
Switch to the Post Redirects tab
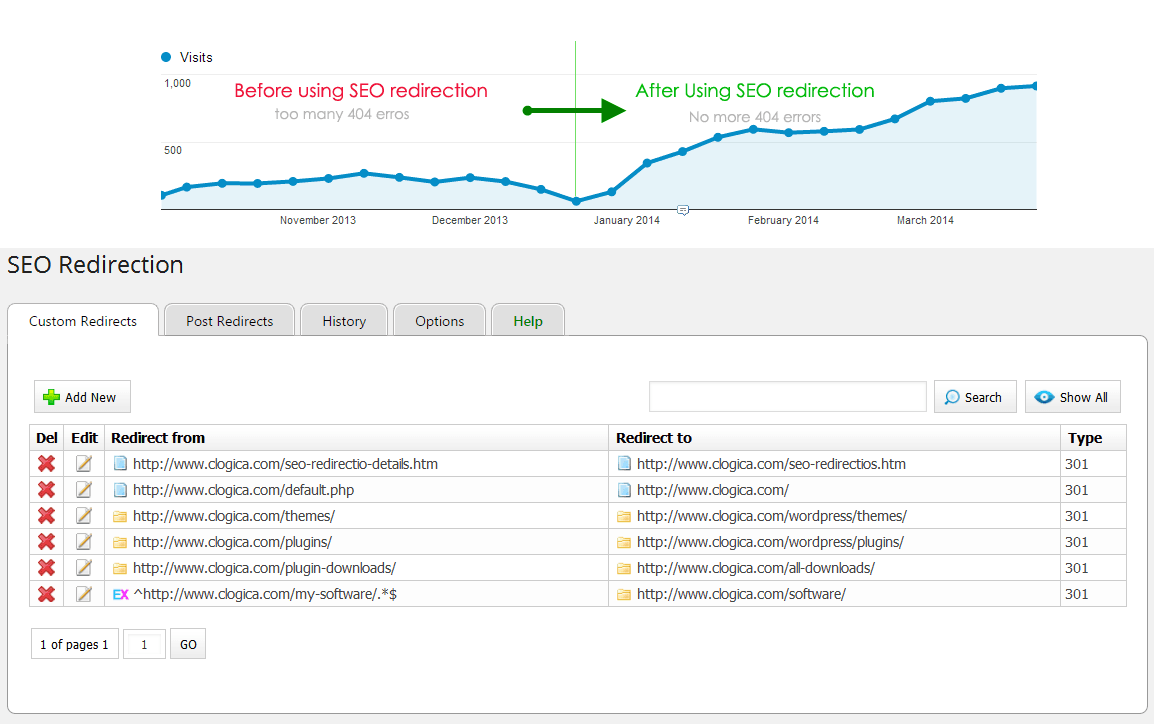(229, 320)
